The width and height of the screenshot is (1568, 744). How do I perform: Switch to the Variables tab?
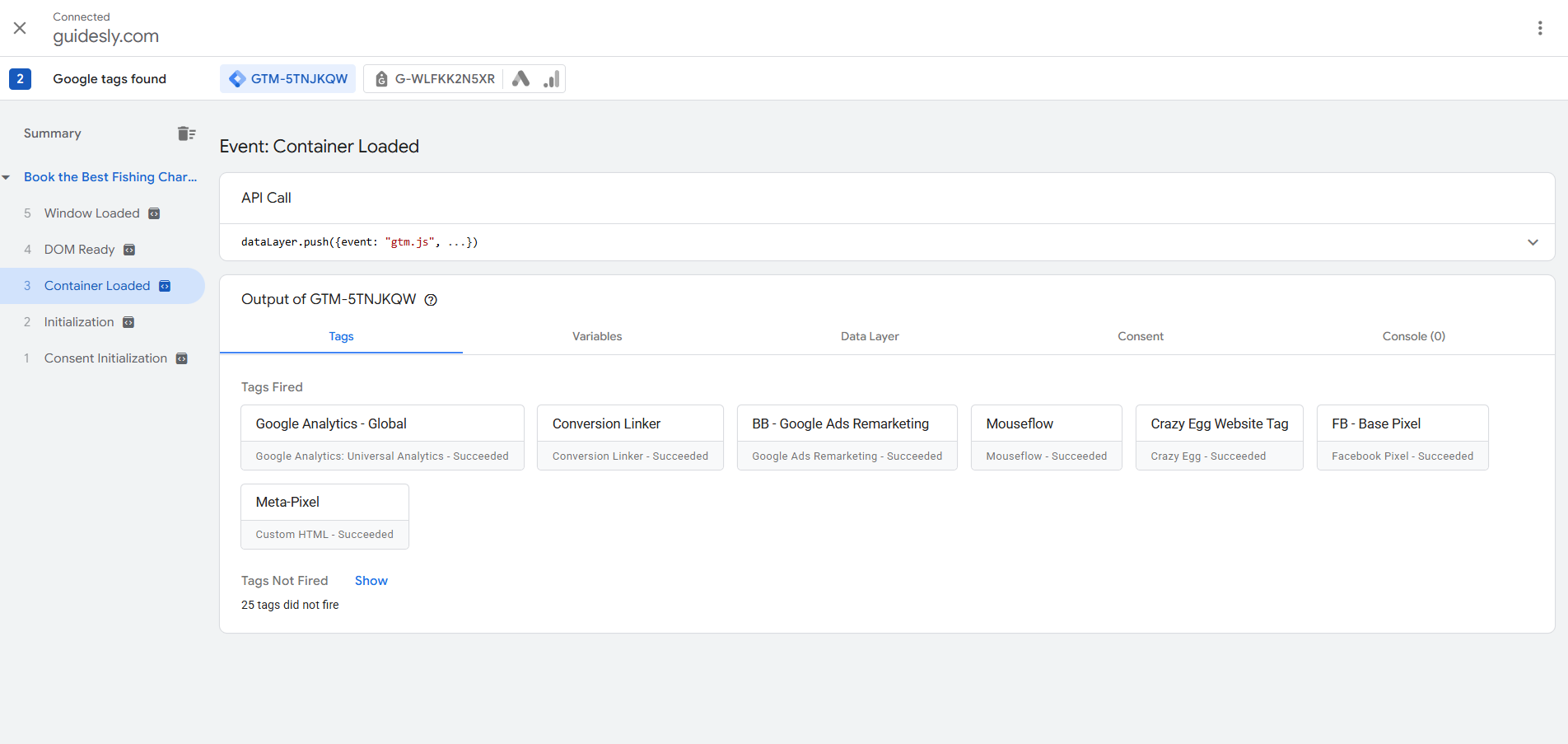(597, 336)
